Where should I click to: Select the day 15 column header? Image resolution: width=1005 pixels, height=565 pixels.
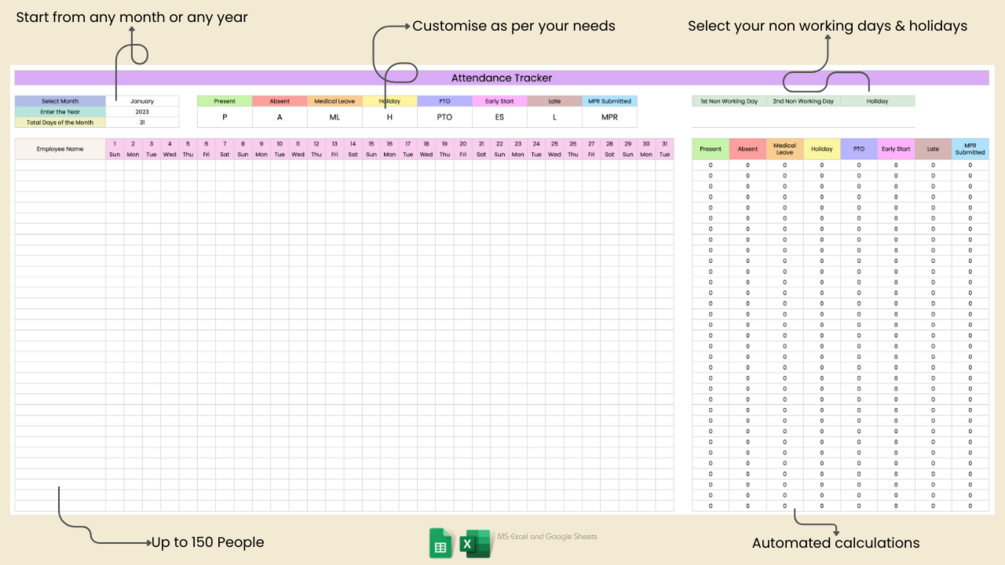371,149
